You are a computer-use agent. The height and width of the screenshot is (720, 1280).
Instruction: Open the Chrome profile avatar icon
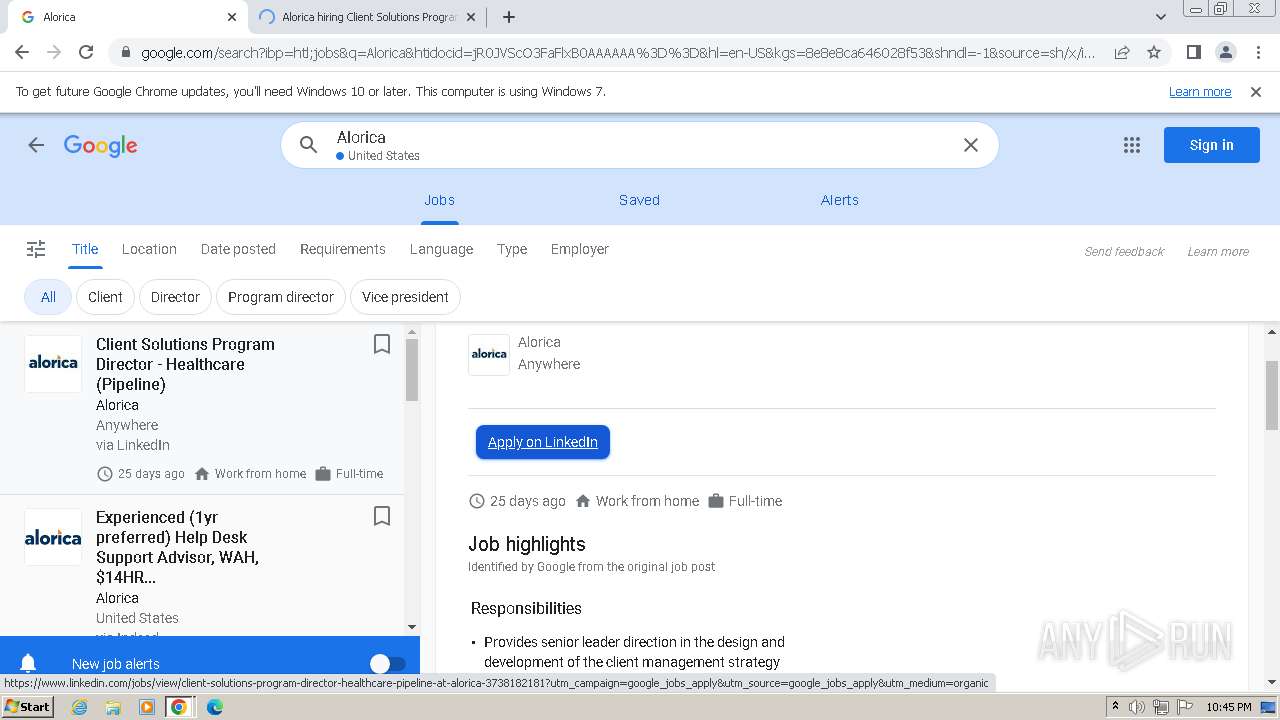click(1225, 52)
